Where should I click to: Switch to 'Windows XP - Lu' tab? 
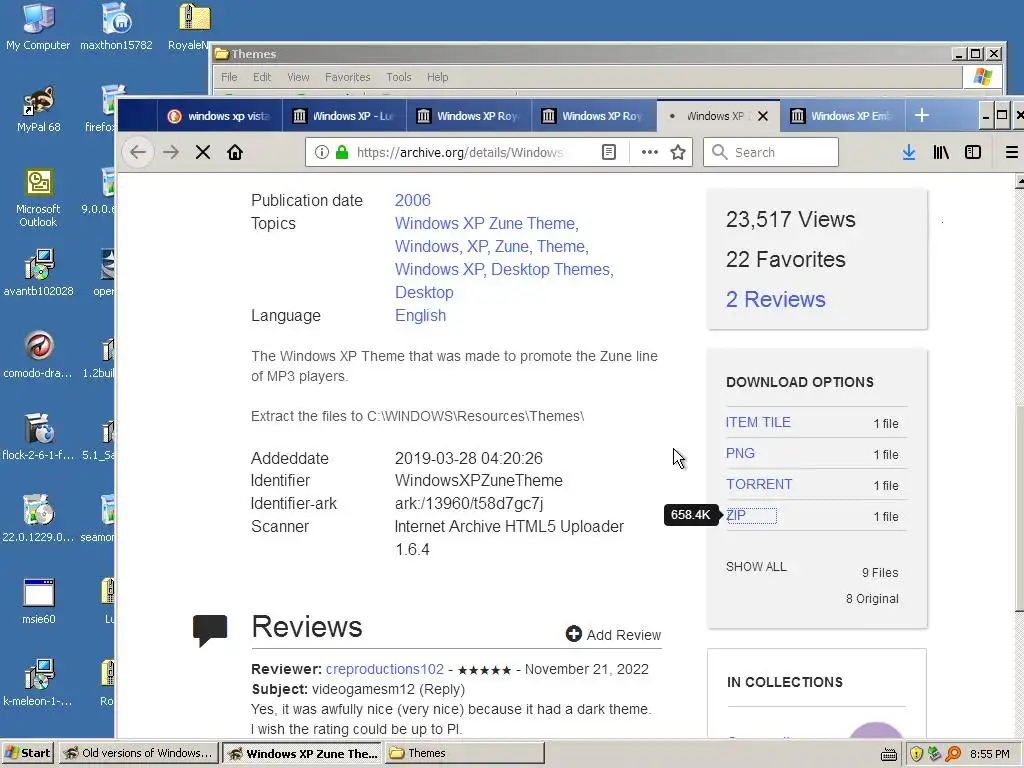click(x=344, y=116)
